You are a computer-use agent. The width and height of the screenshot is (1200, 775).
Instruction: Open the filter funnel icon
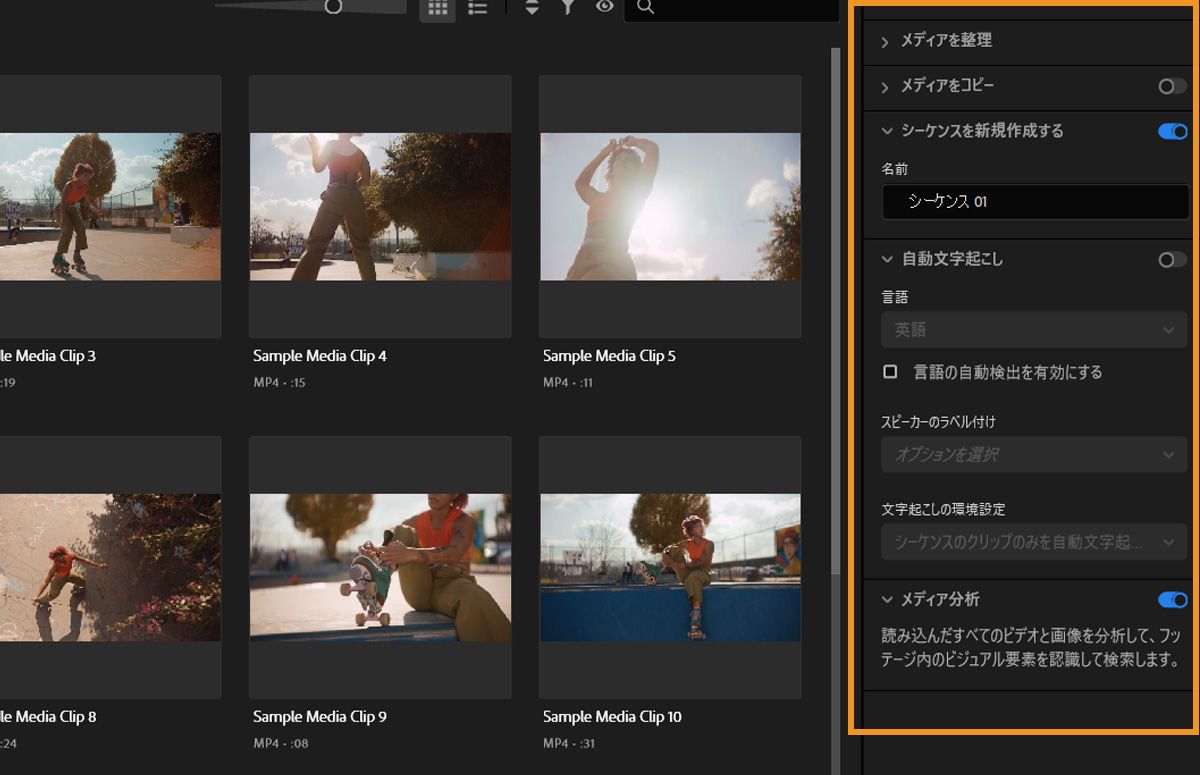pos(567,8)
